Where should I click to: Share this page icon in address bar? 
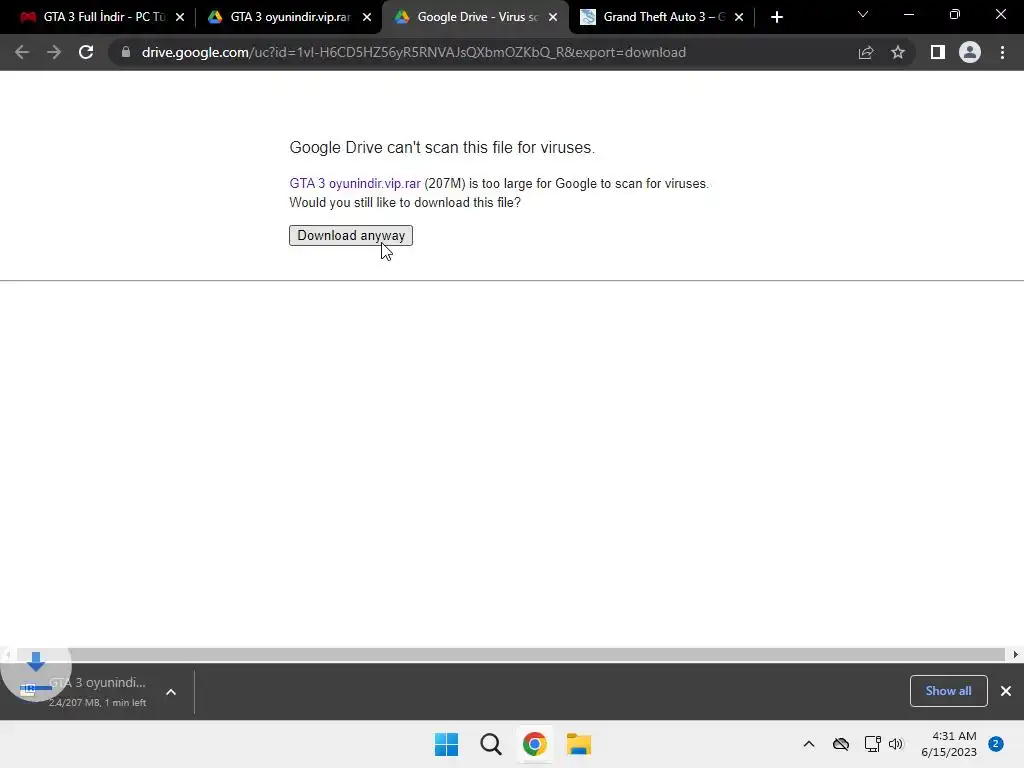(x=866, y=52)
